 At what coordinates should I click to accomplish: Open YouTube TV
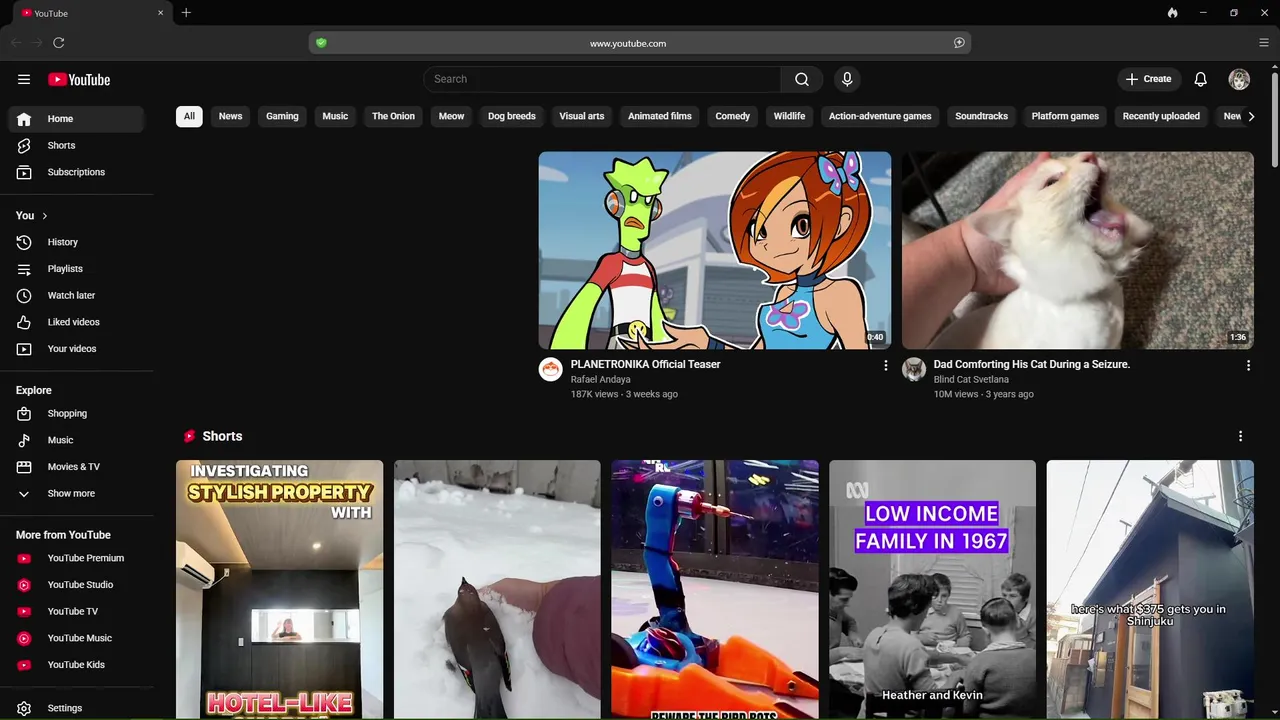pyautogui.click(x=76, y=611)
